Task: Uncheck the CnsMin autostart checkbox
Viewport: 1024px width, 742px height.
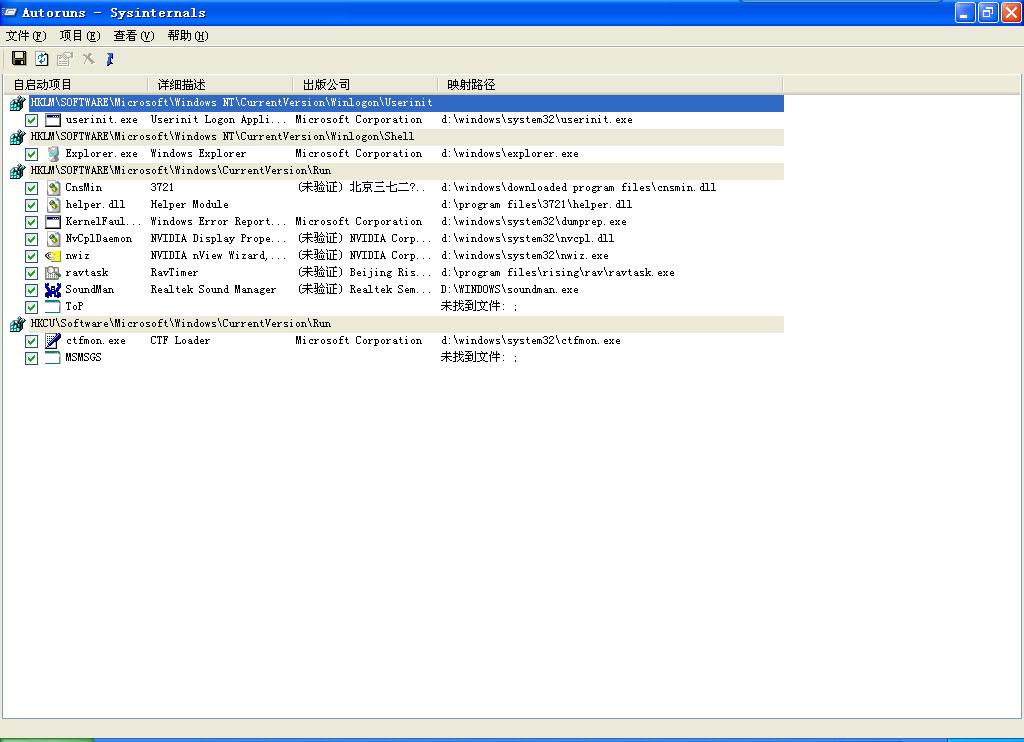Action: click(x=32, y=188)
